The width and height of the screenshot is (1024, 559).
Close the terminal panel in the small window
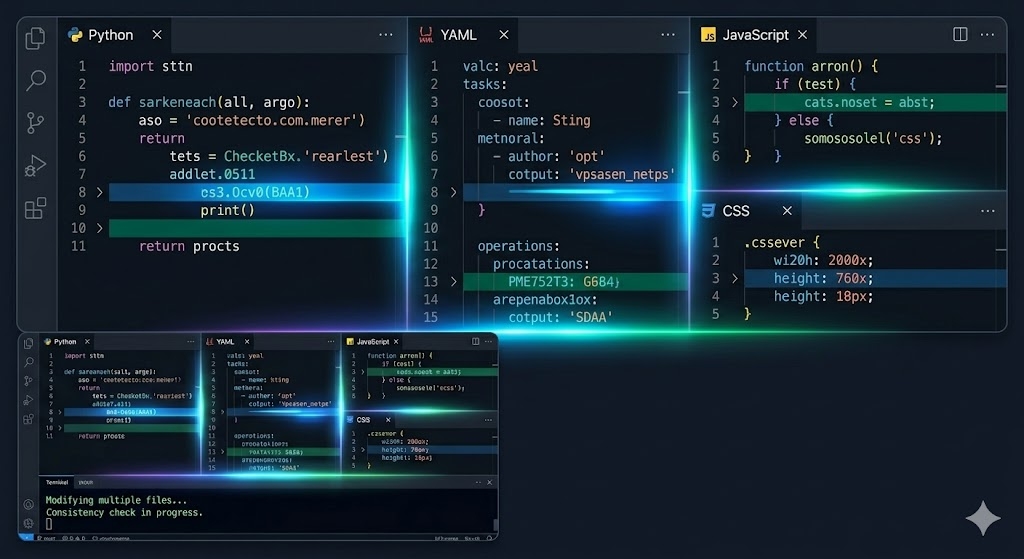click(489, 483)
